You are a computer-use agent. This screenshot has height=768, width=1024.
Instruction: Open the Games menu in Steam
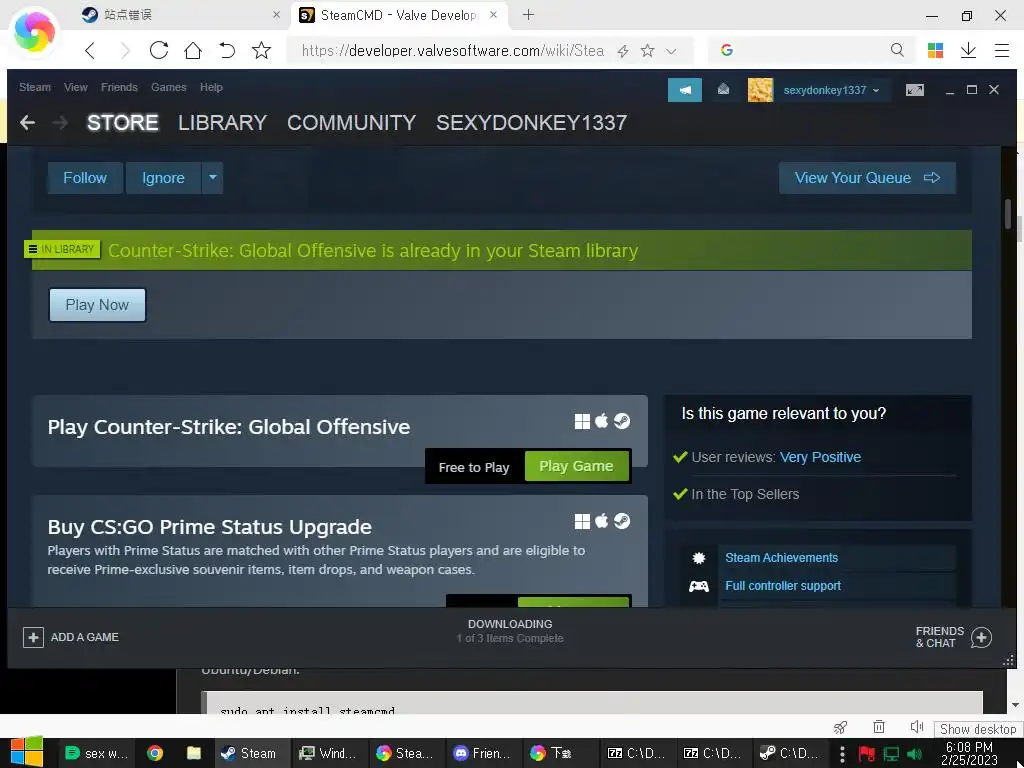(x=168, y=87)
